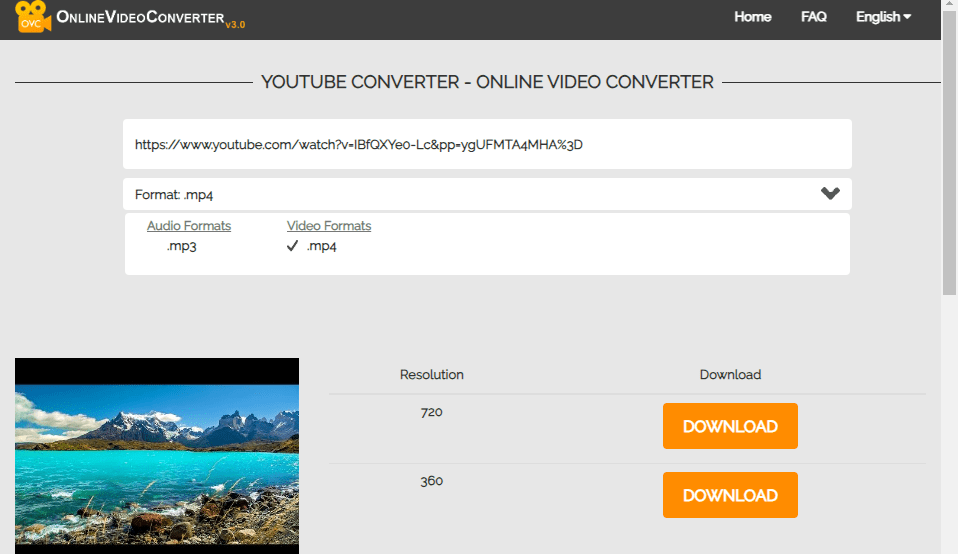Select the .mp3 audio format
Image resolution: width=958 pixels, height=554 pixels.
tap(181, 246)
